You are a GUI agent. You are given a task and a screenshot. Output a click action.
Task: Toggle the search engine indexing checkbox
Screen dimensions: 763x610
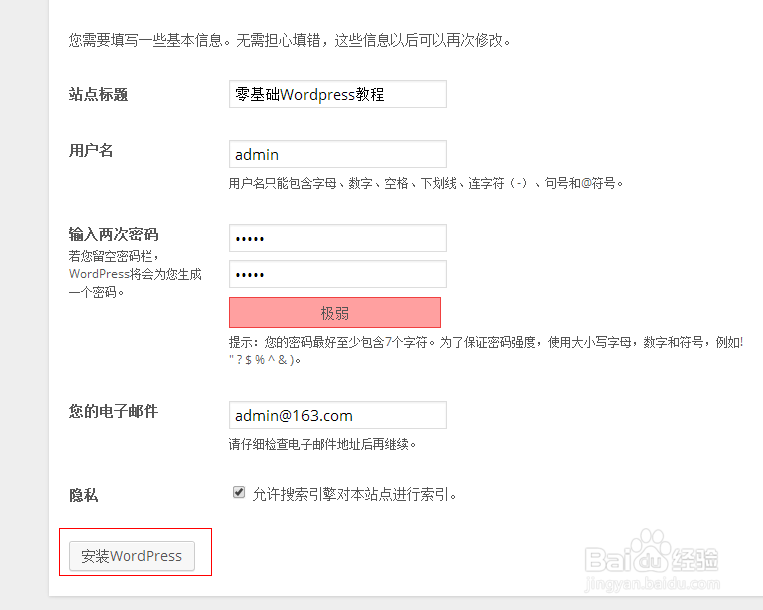(x=239, y=492)
